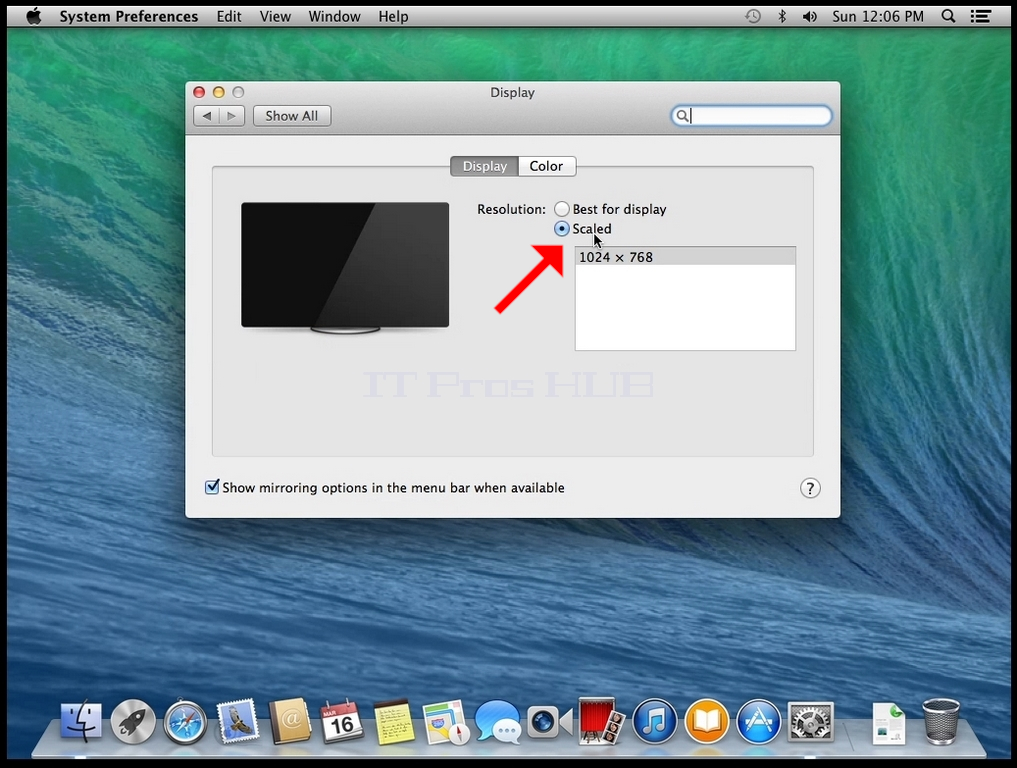
Task: Open the Window menu
Action: (334, 16)
